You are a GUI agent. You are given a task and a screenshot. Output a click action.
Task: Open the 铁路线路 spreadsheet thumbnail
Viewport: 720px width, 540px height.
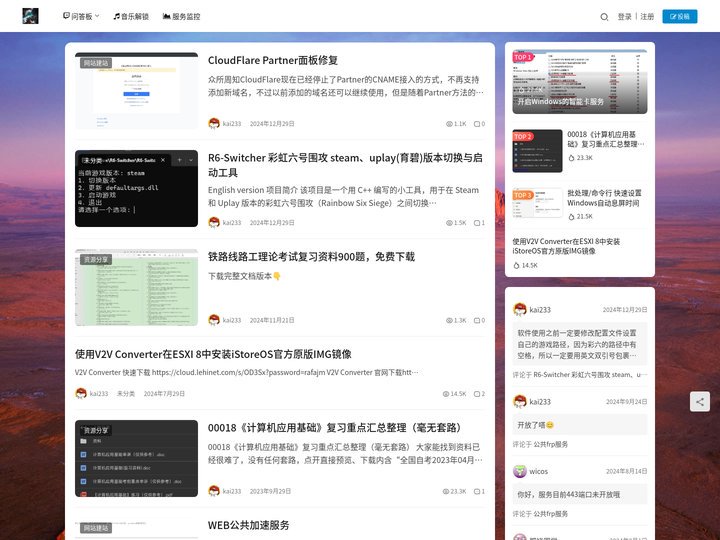pos(136,287)
